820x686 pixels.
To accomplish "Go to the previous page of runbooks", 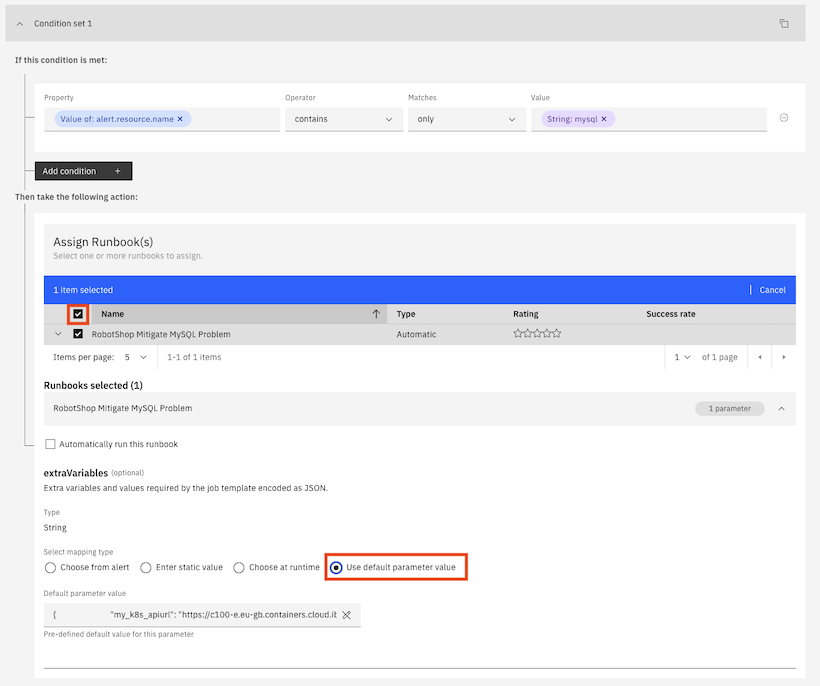I will [x=759, y=357].
